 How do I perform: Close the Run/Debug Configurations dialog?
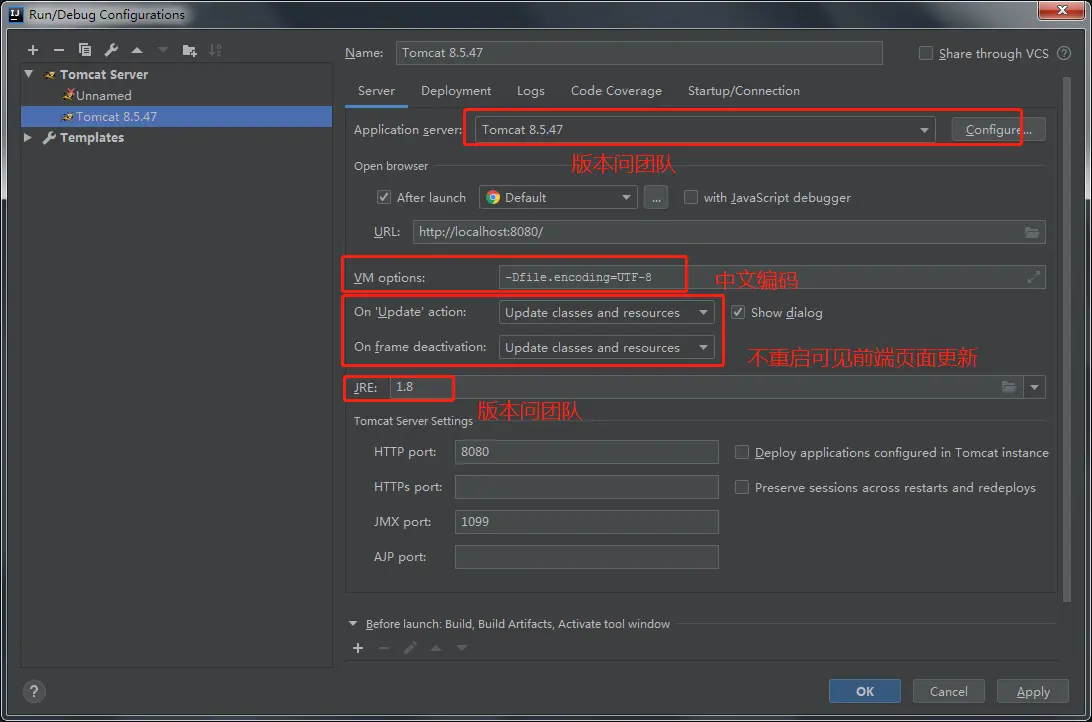click(1062, 10)
